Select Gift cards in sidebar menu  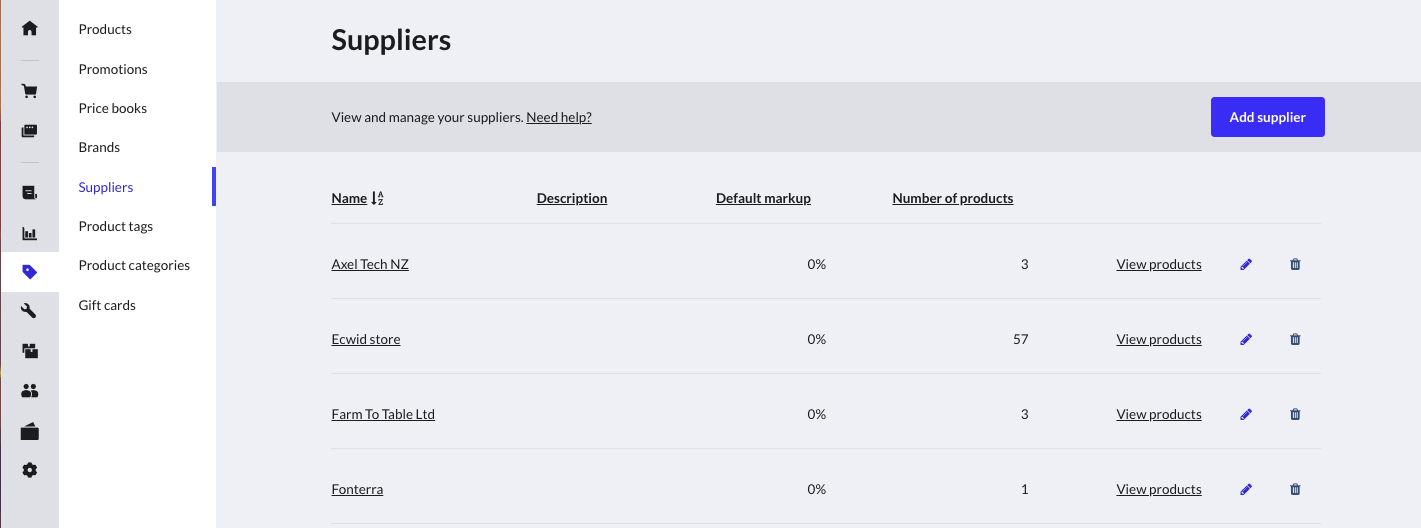point(107,305)
